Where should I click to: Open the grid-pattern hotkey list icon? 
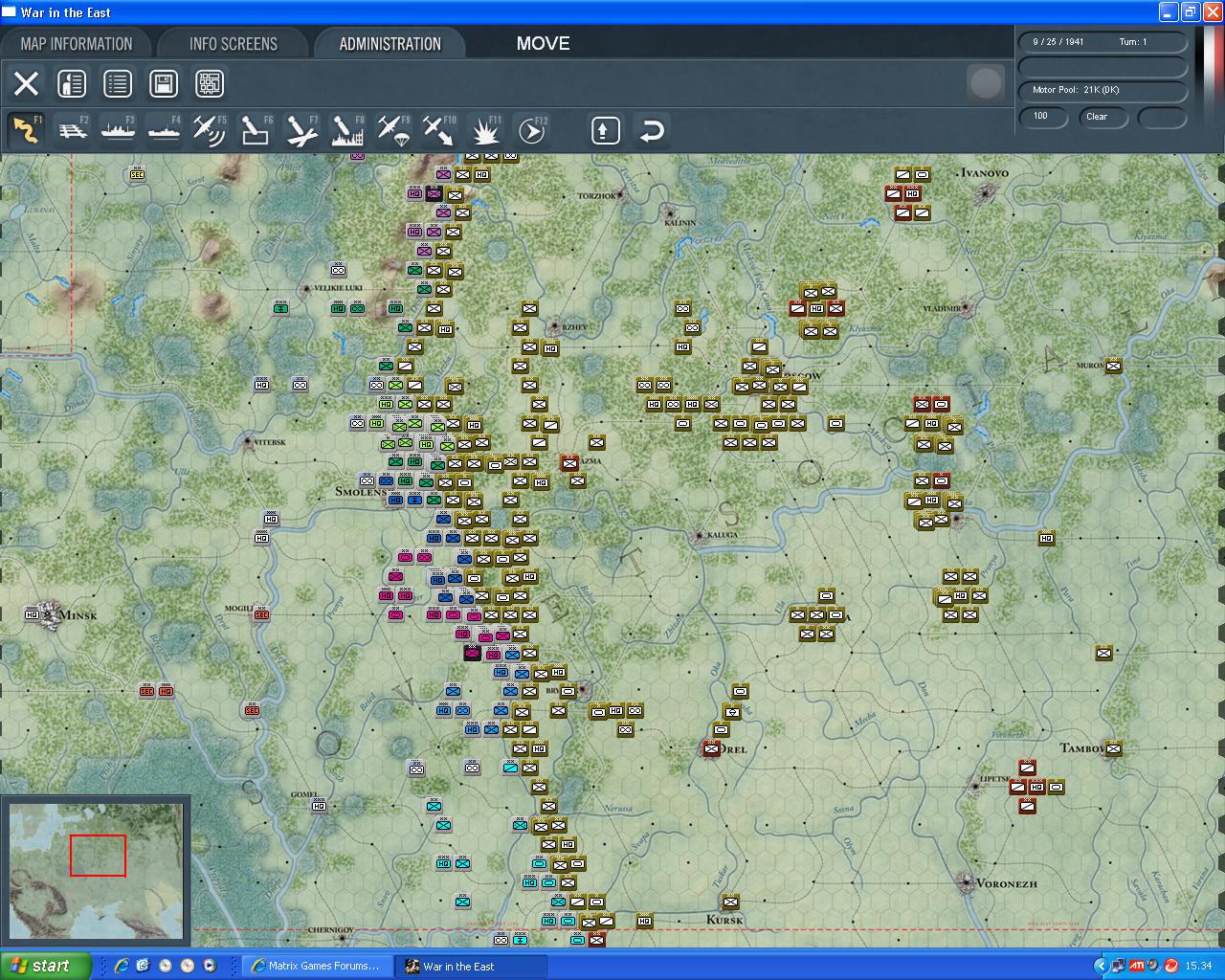pyautogui.click(x=210, y=83)
